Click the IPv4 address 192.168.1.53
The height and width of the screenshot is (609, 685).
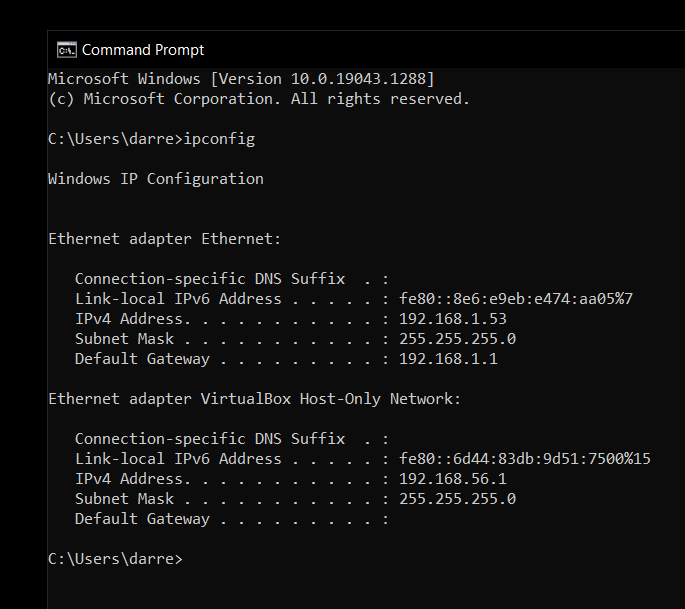[x=453, y=319]
